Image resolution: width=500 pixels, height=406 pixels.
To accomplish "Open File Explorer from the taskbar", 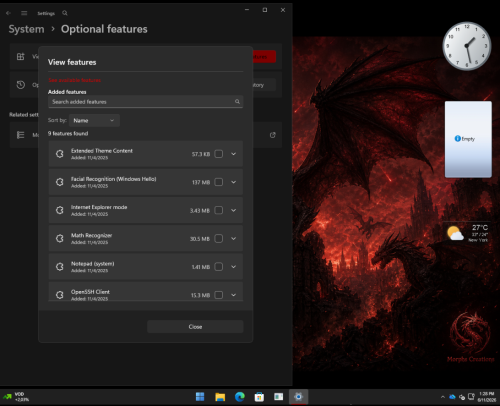I will pyautogui.click(x=220, y=397).
